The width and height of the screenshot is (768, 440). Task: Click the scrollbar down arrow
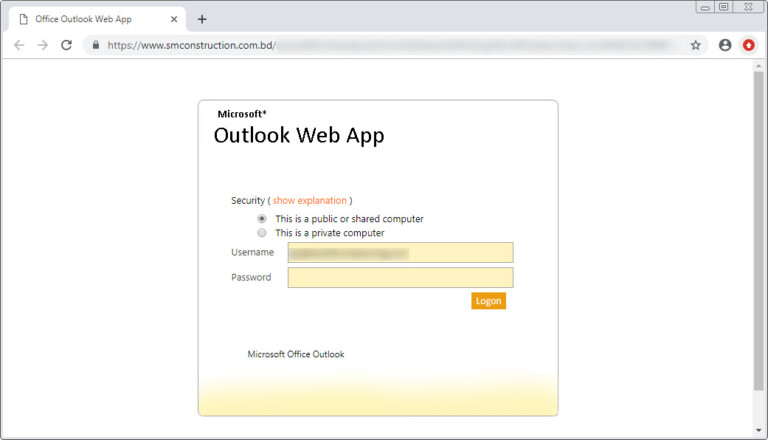pos(759,431)
